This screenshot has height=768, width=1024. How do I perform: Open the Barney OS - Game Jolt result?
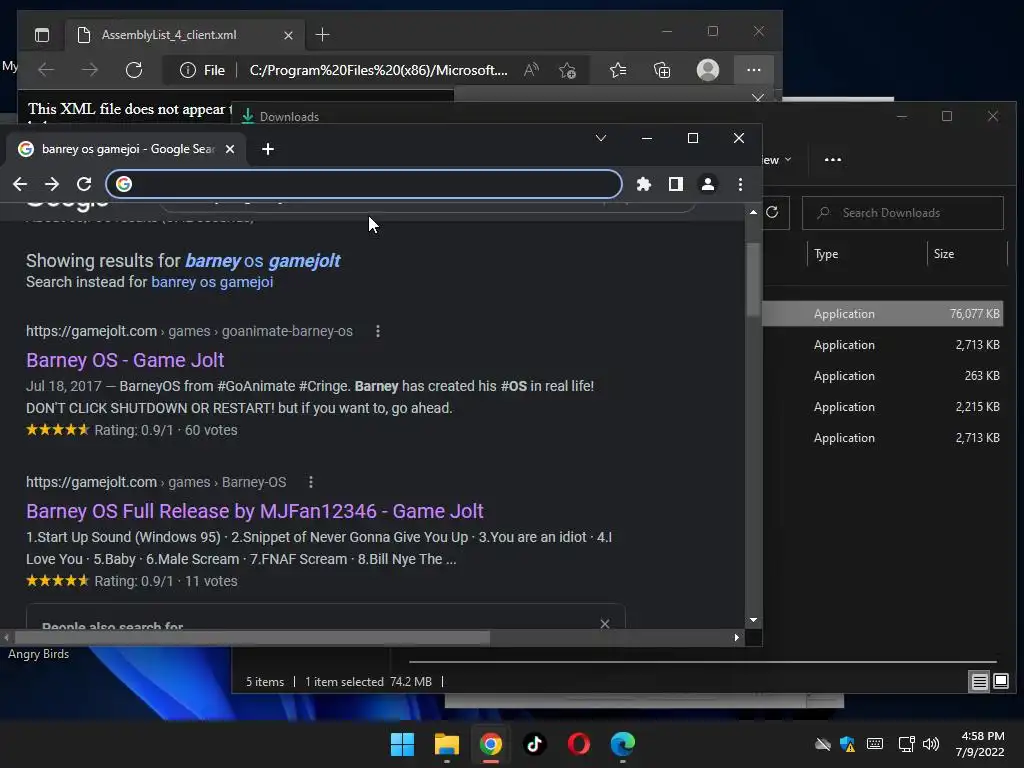(x=125, y=360)
